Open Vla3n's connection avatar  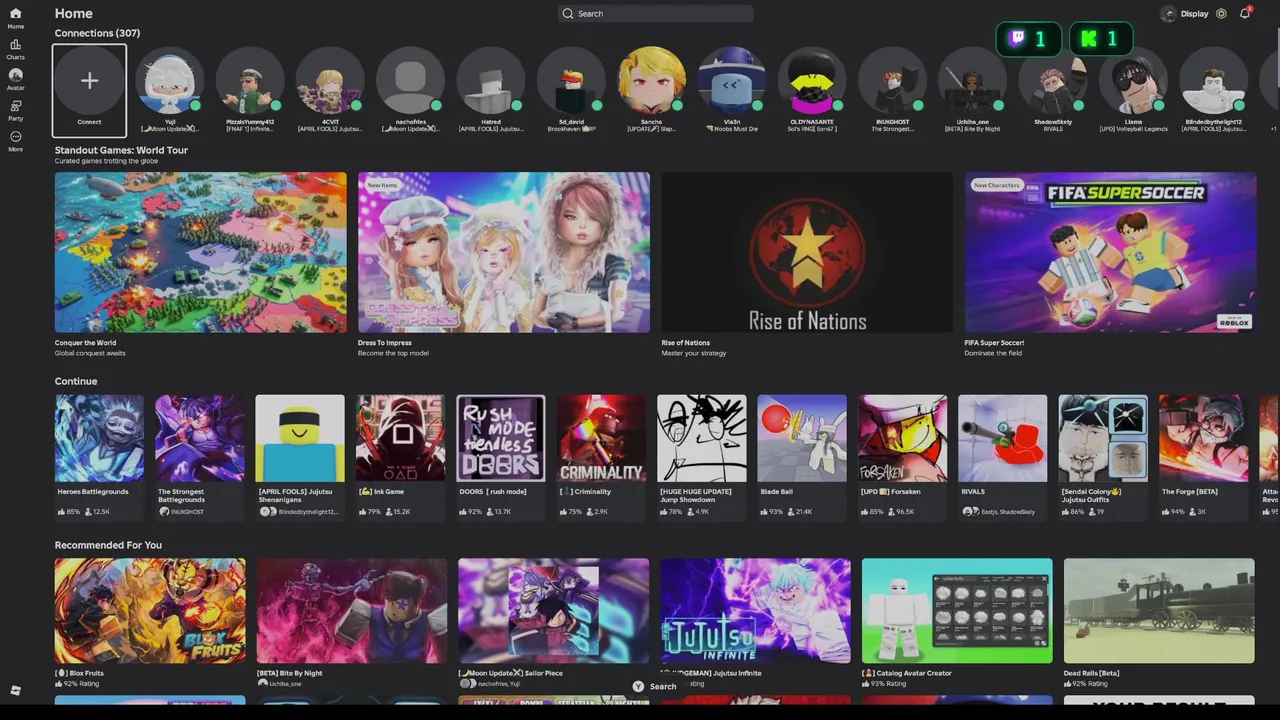[x=732, y=81]
